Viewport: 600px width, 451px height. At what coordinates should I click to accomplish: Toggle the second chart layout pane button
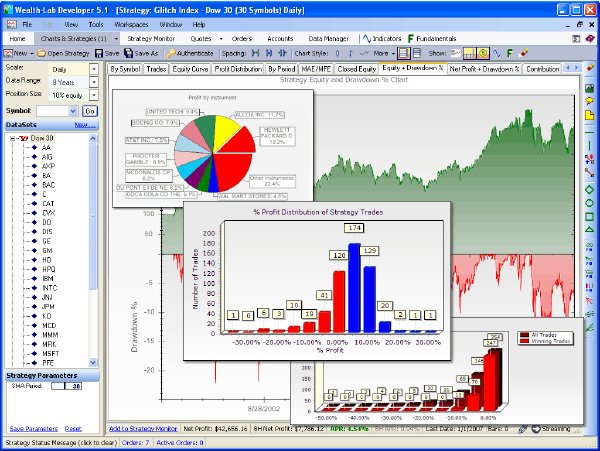tap(417, 53)
